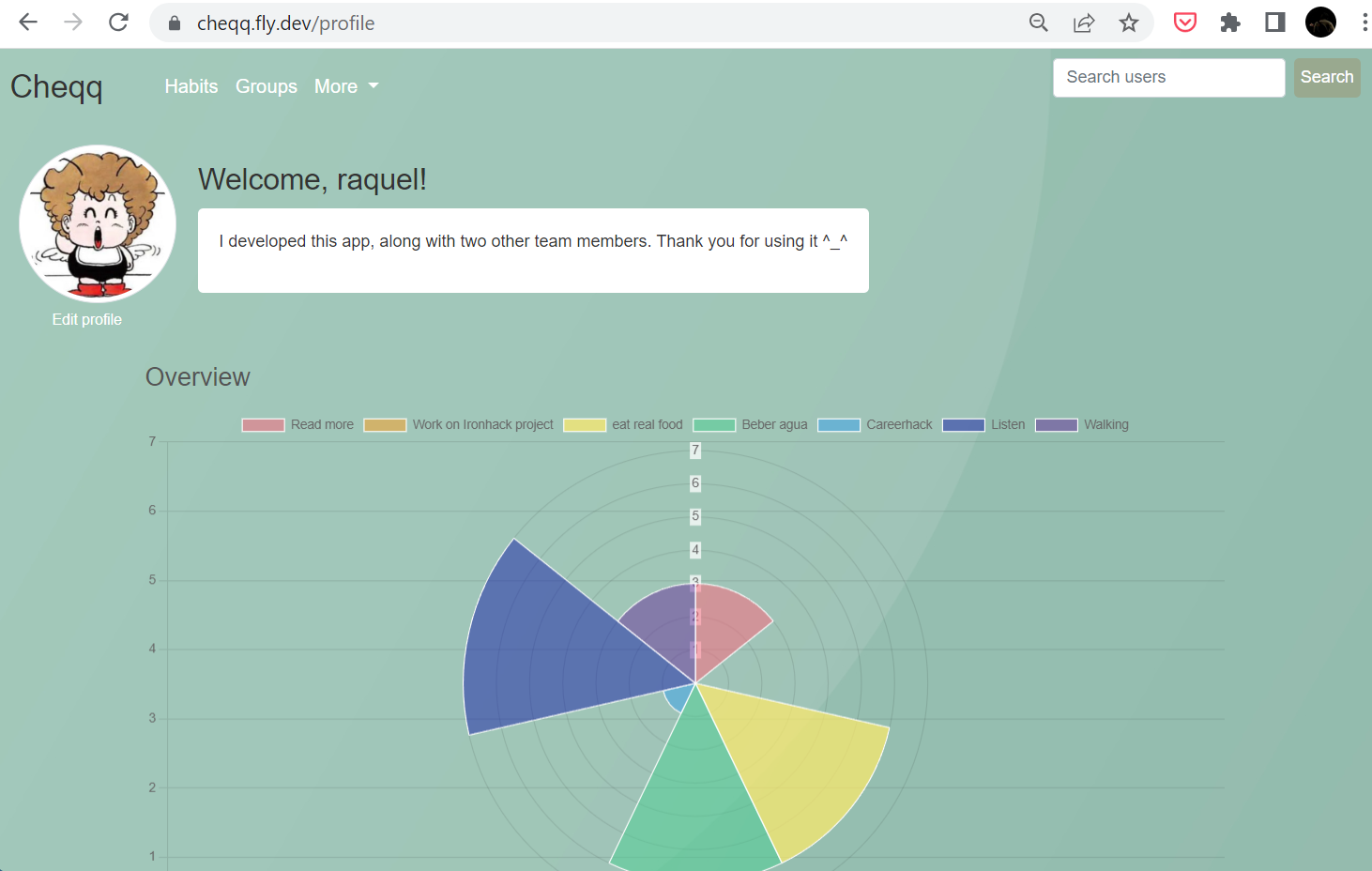Open the browser profile avatar menu
The height and width of the screenshot is (871, 1372).
click(1320, 22)
